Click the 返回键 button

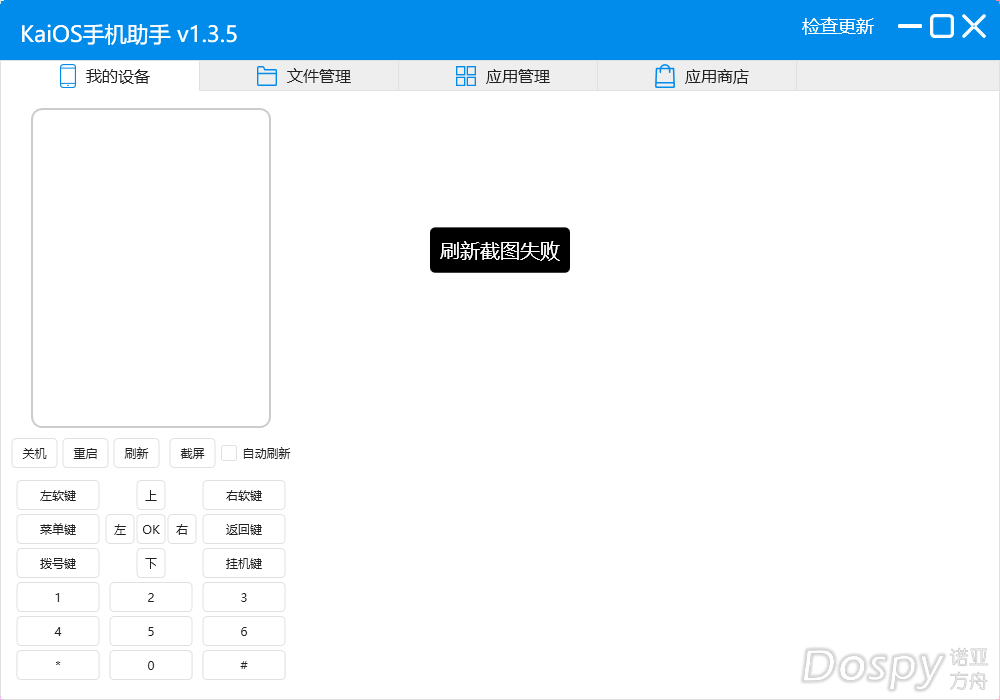pyautogui.click(x=244, y=529)
